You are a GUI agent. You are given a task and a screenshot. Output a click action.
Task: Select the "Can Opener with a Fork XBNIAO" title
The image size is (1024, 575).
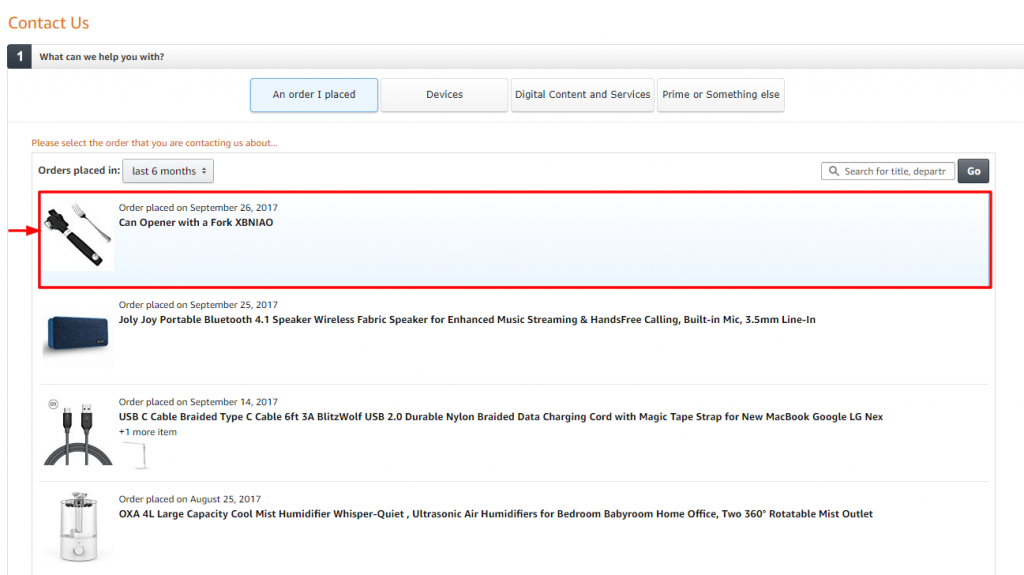click(196, 222)
